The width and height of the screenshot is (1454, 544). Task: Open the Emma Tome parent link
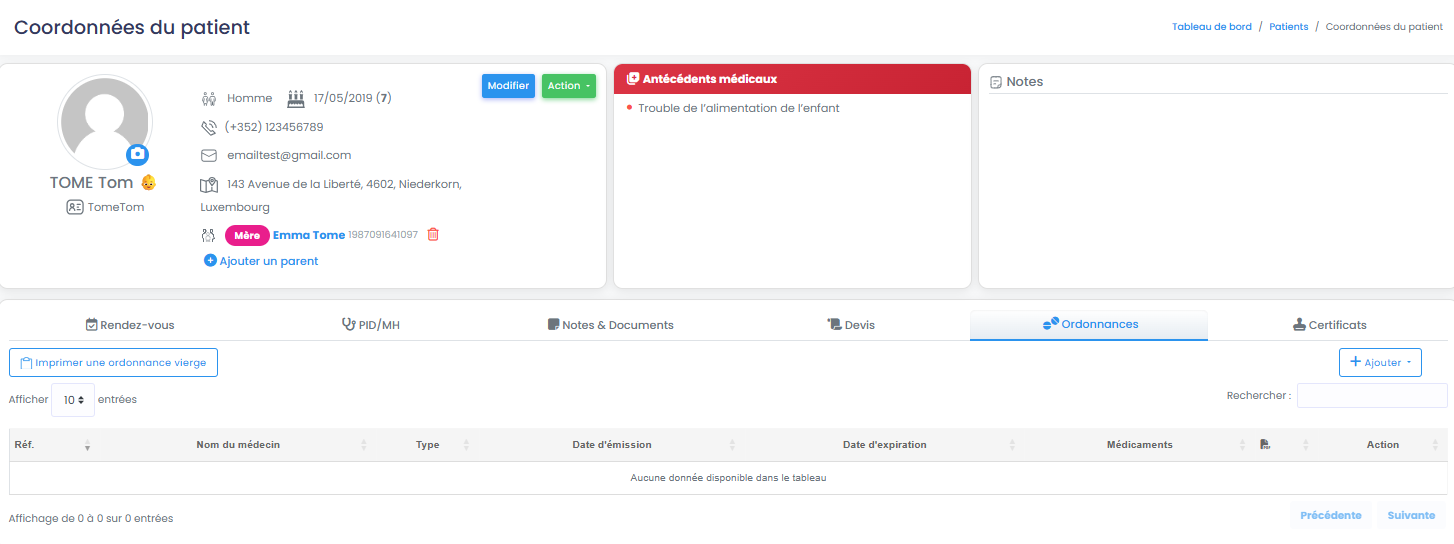(x=309, y=235)
